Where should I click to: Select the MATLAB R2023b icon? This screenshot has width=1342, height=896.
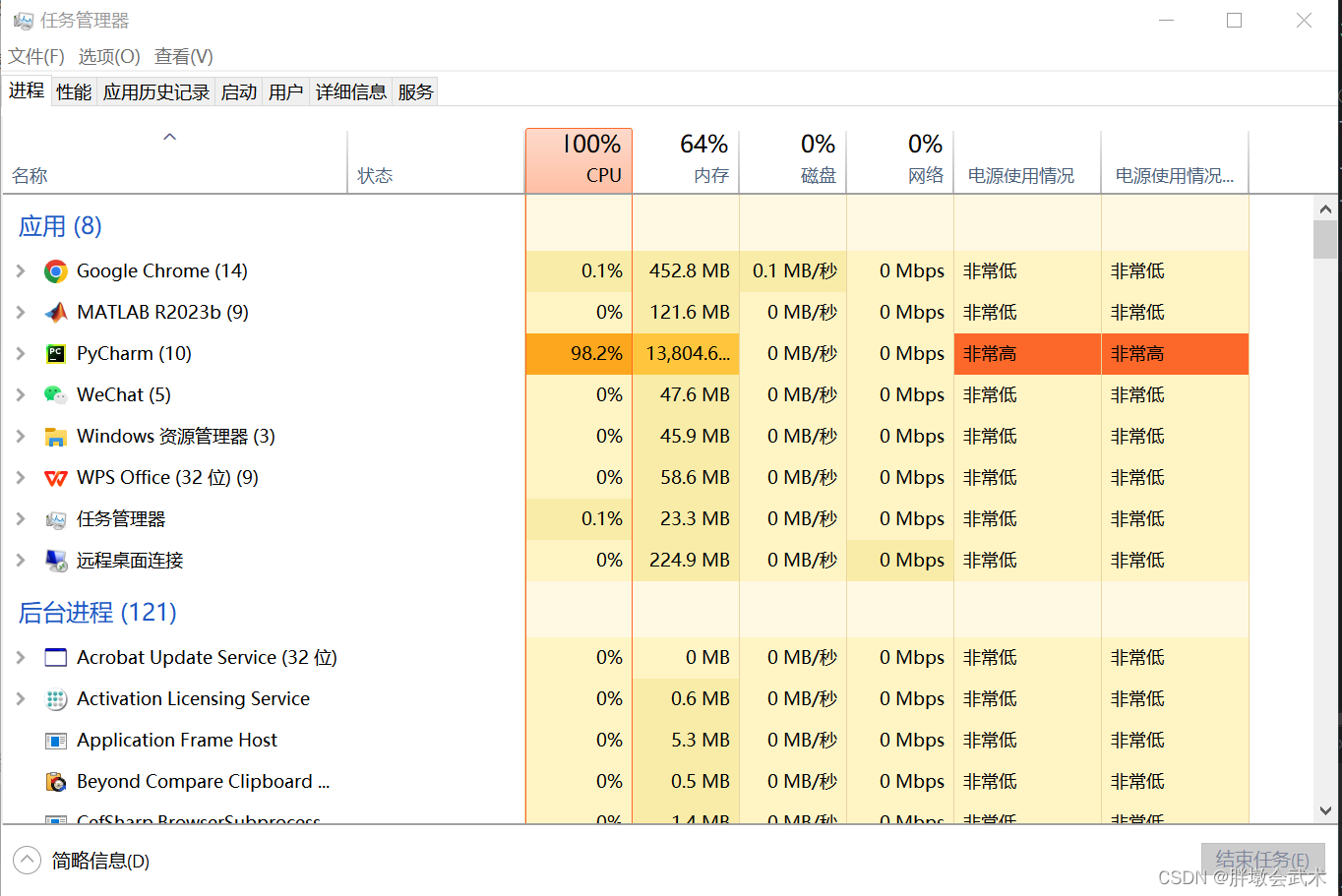point(56,313)
